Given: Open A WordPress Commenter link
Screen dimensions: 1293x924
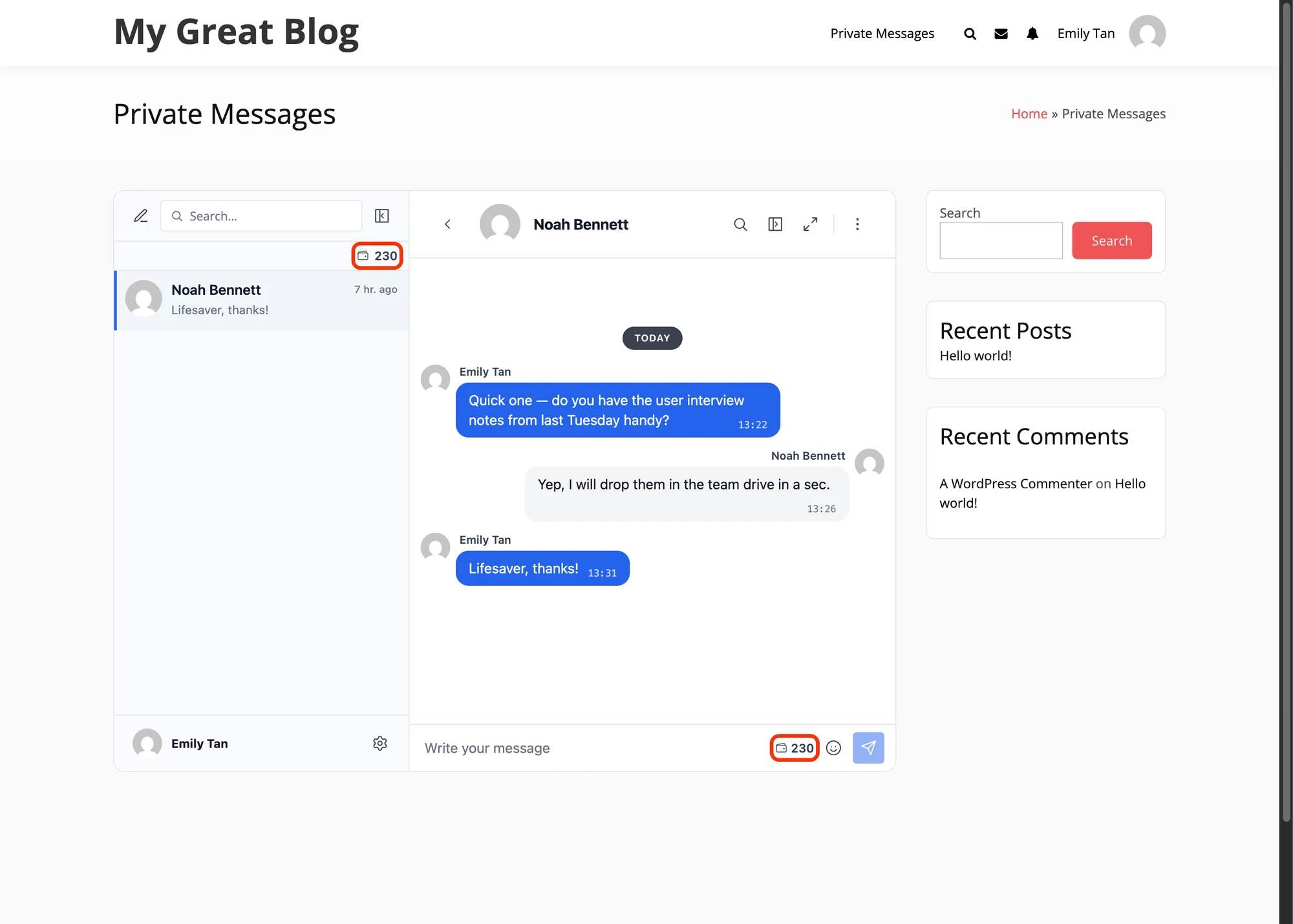Looking at the screenshot, I should tap(1016, 484).
